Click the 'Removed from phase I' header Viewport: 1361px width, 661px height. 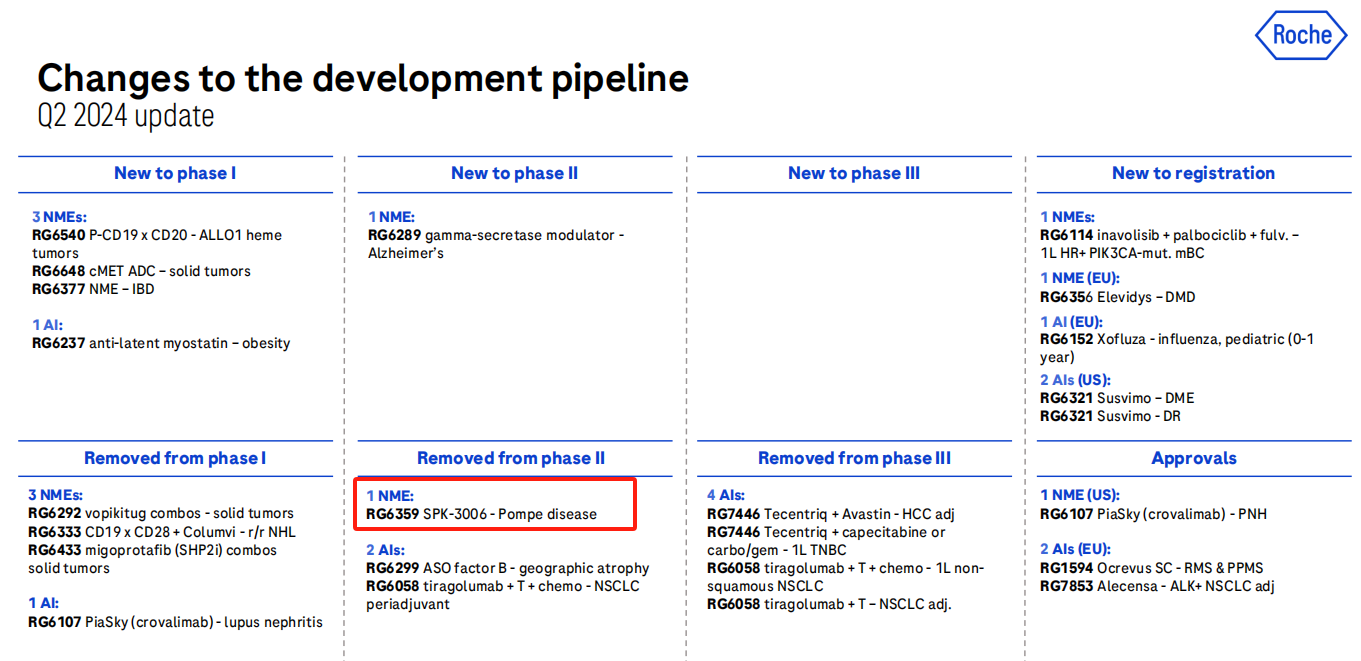pos(175,458)
